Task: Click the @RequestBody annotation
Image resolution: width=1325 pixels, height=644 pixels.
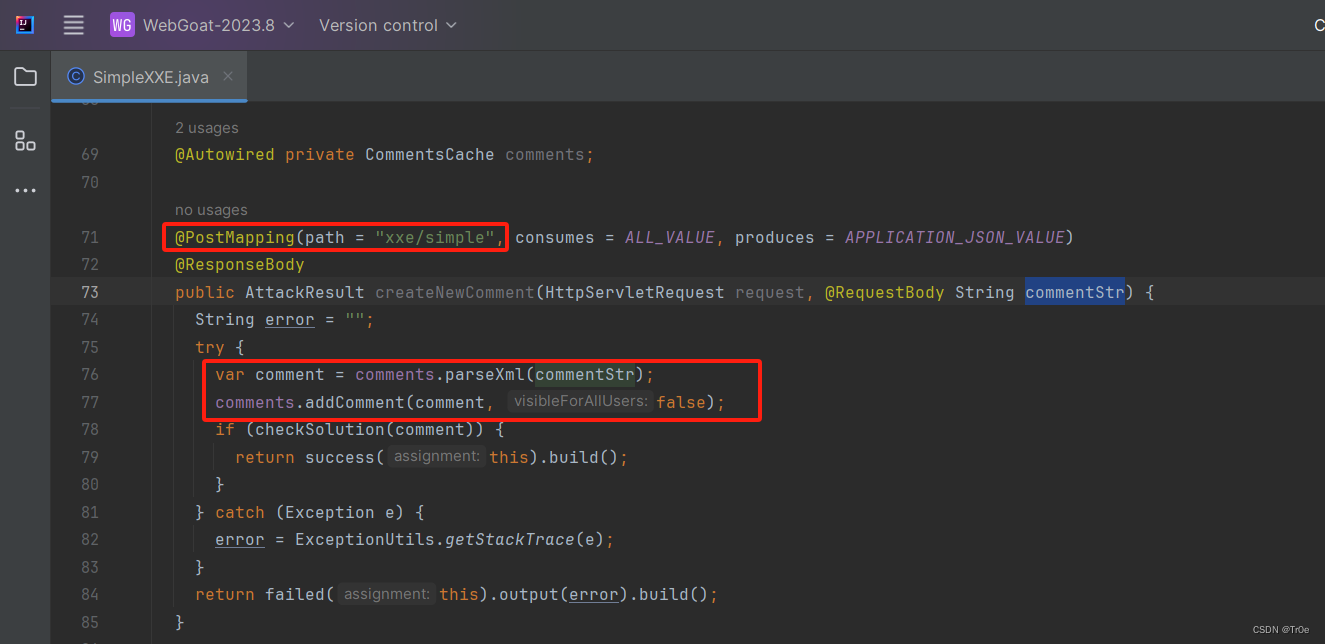Action: coord(885,293)
